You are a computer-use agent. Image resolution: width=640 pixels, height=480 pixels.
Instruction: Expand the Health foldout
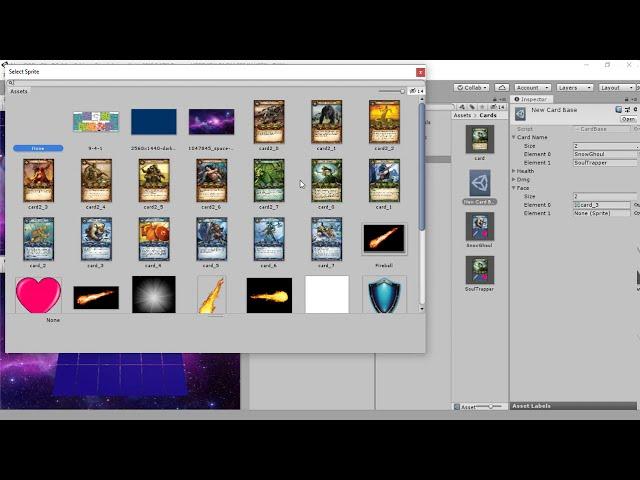[x=514, y=171]
